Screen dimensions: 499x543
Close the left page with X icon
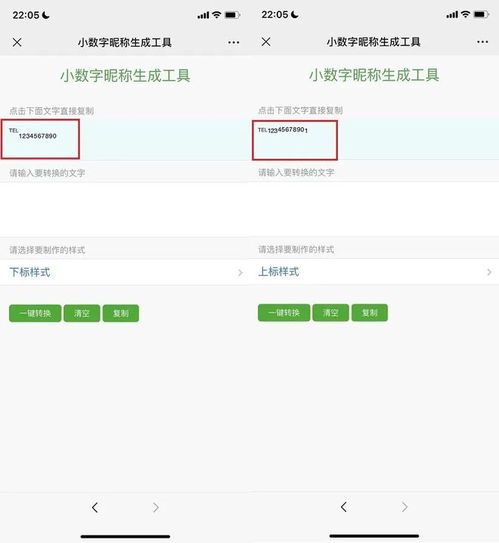click(17, 43)
